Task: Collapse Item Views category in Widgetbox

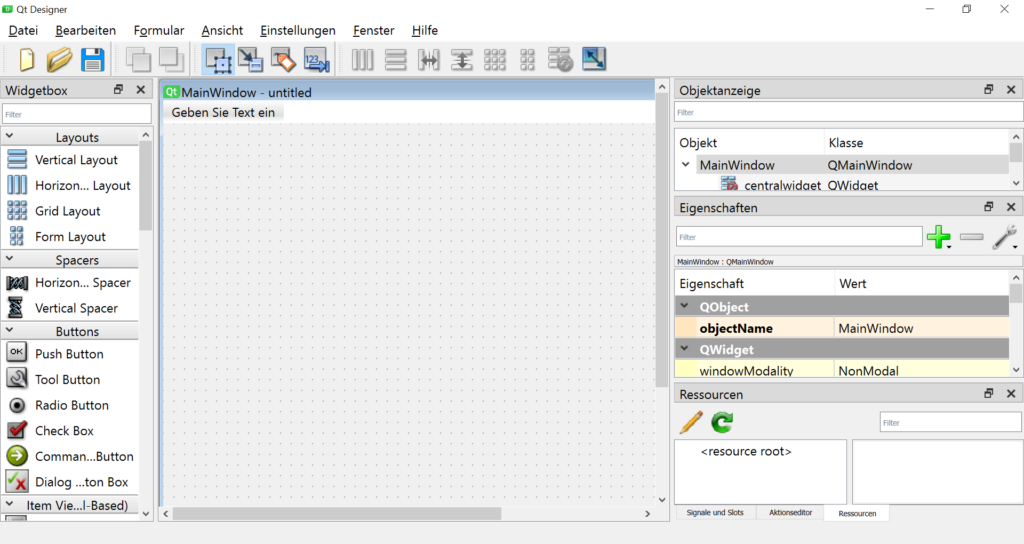Action: [10, 504]
